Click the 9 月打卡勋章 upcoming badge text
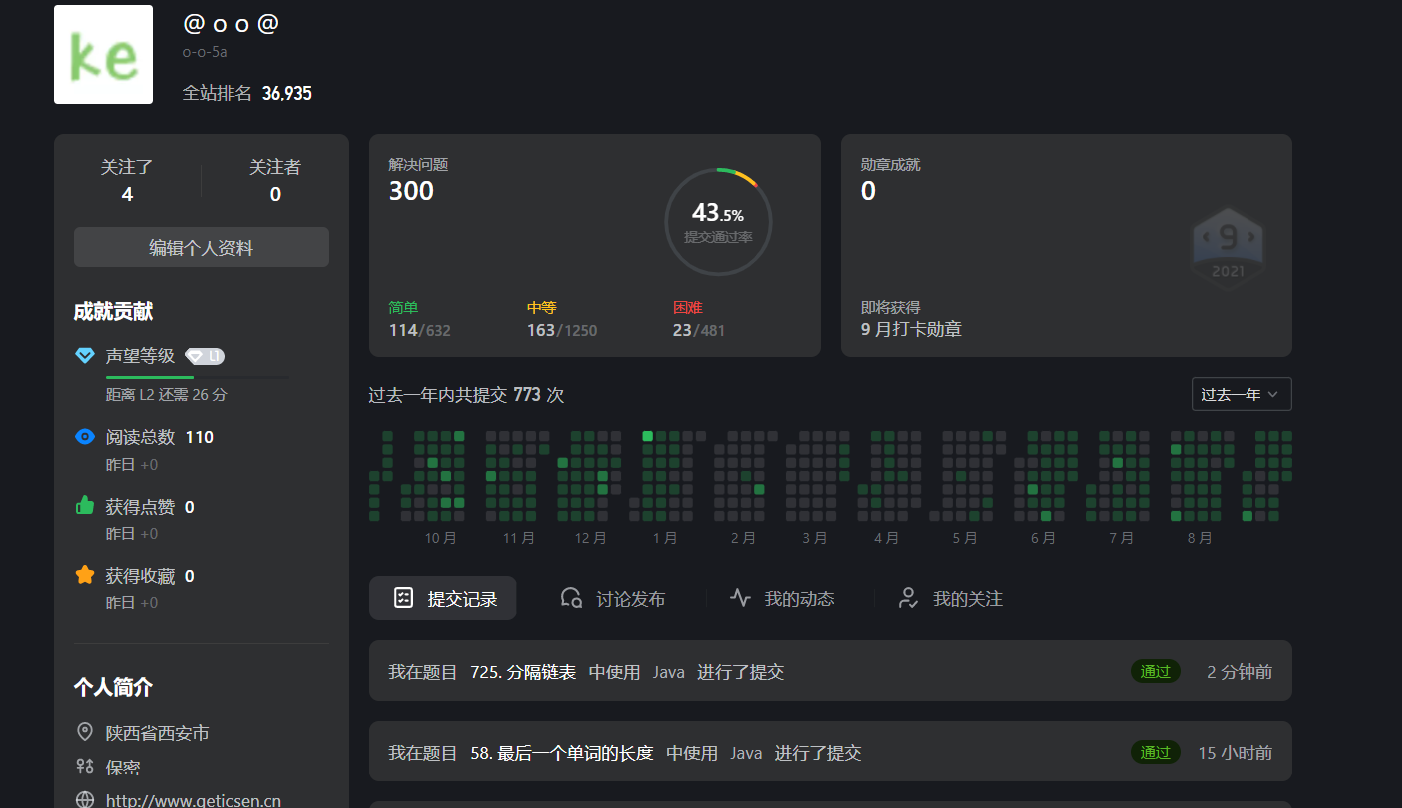Screen dimensions: 1402x808 (x=911, y=329)
